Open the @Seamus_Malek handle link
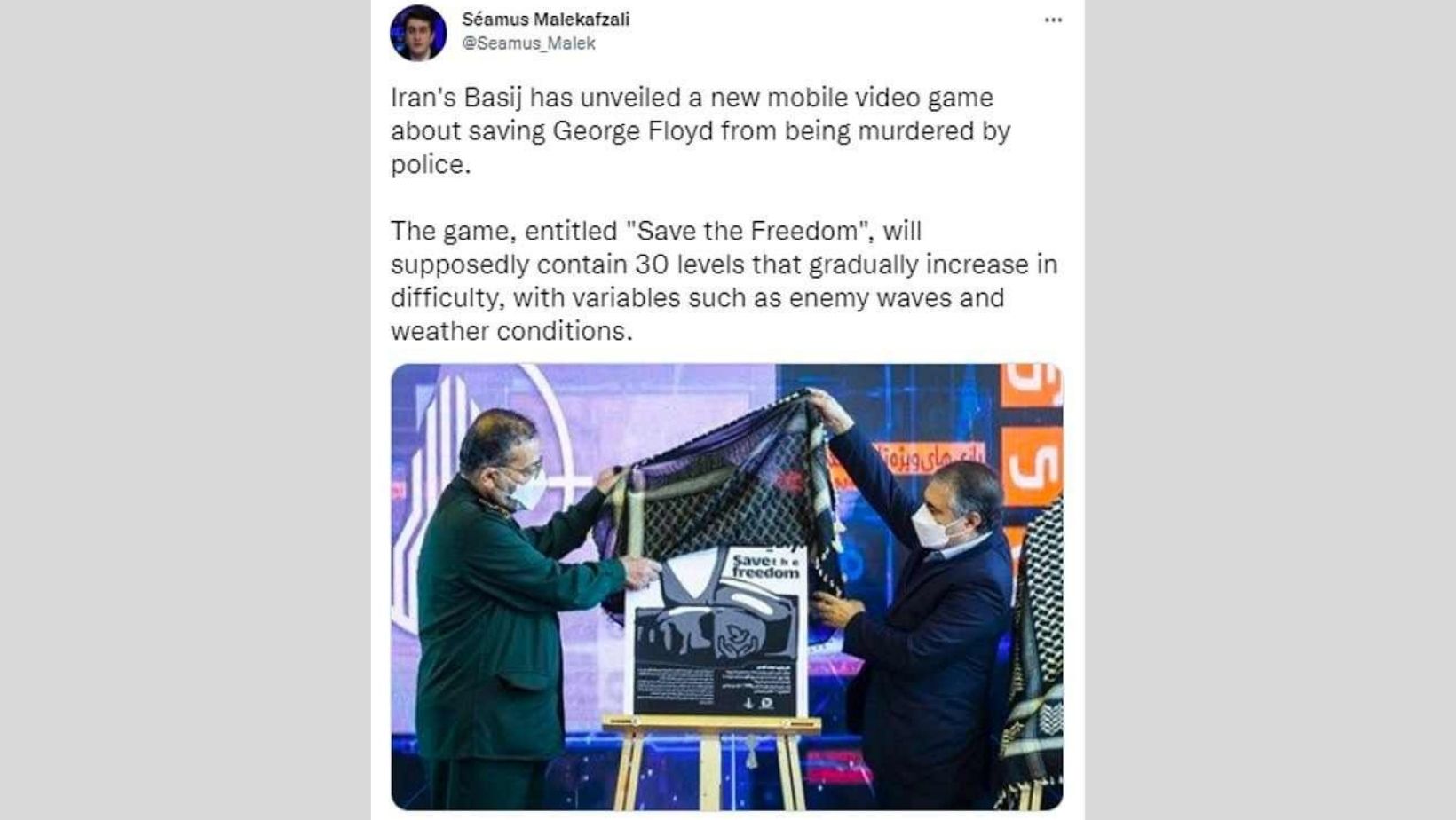Image resolution: width=1456 pixels, height=820 pixels. pos(528,43)
